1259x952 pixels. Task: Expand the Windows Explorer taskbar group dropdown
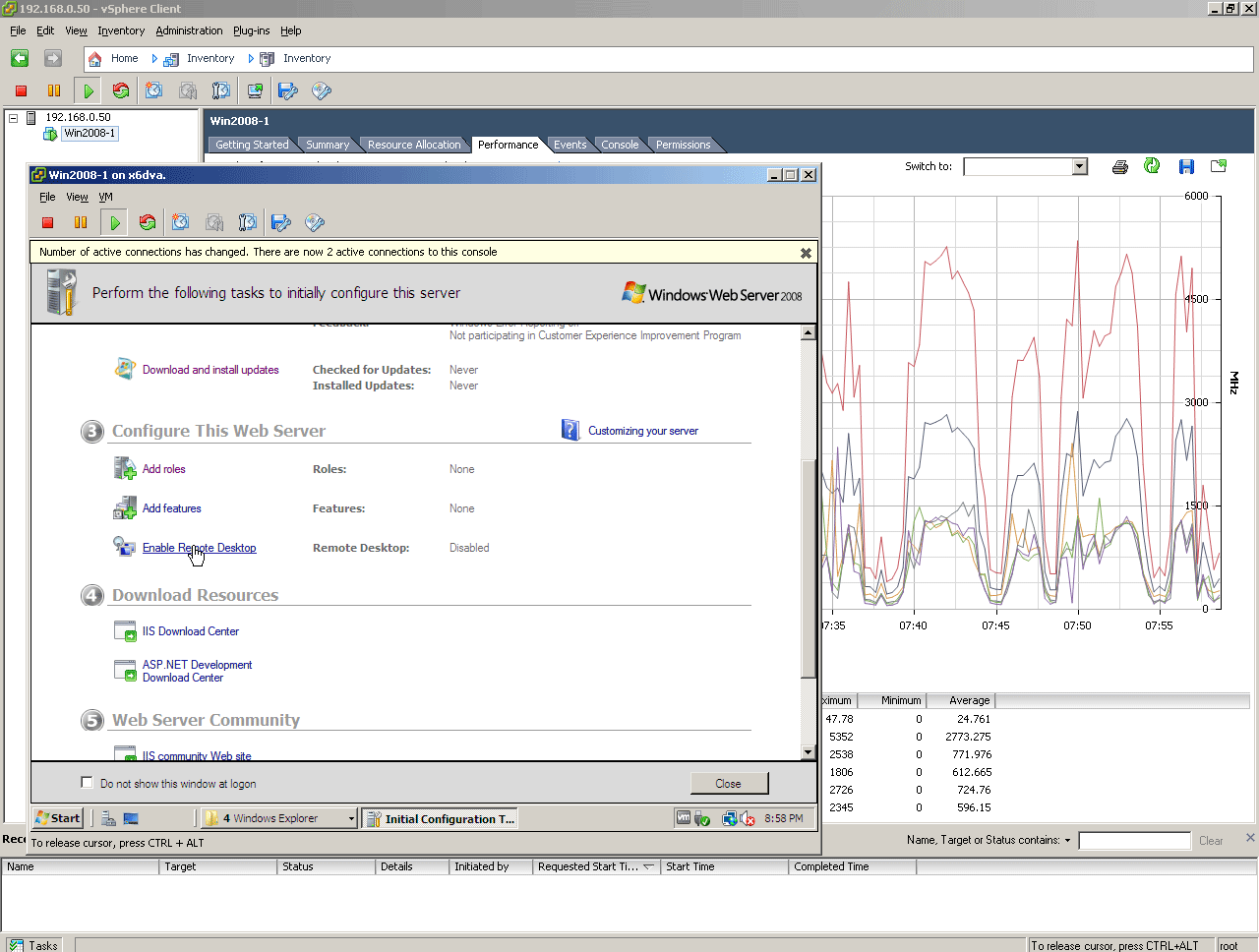(x=351, y=818)
